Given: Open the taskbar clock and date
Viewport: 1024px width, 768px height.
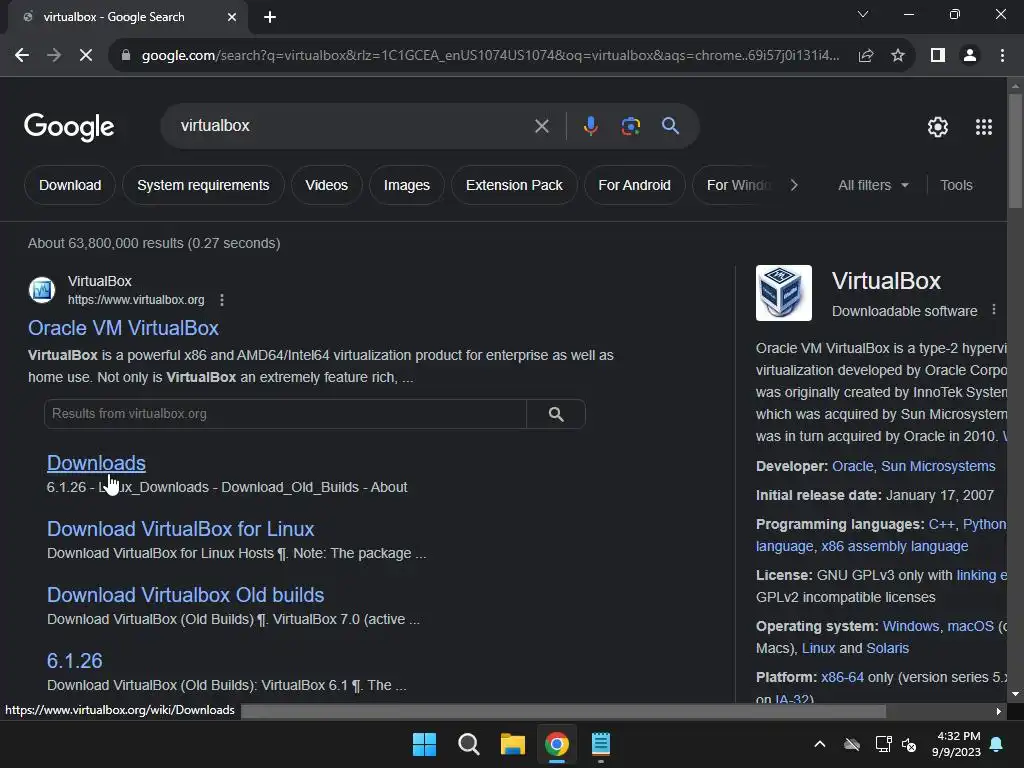Looking at the screenshot, I should coord(955,744).
